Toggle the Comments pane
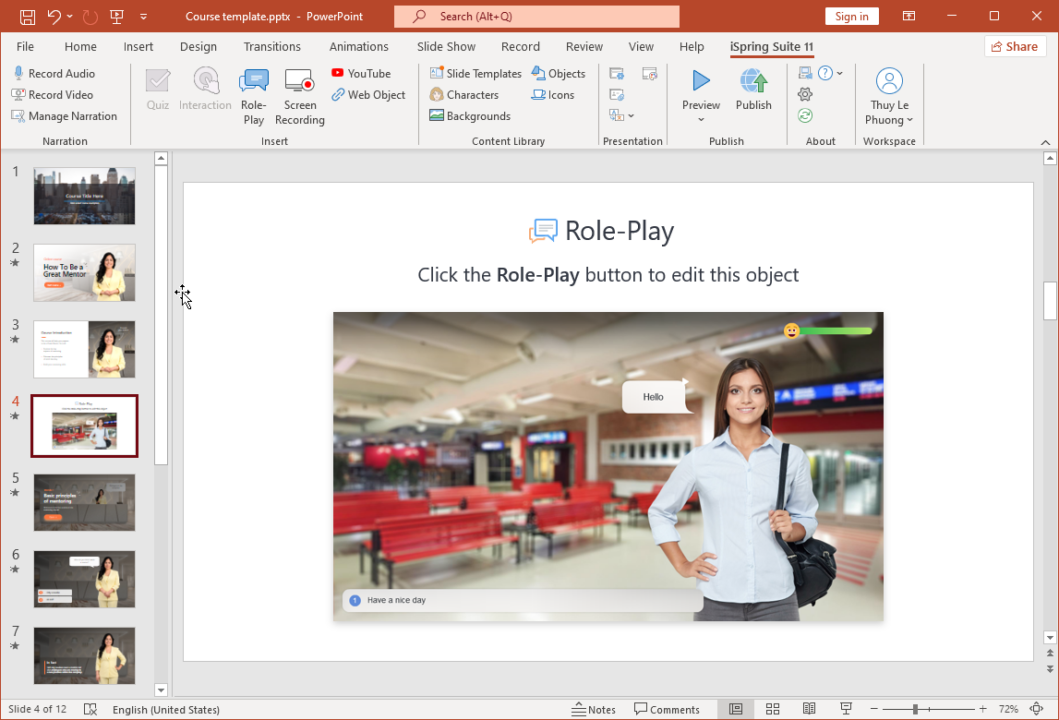Viewport: 1059px width, 720px height. [667, 709]
